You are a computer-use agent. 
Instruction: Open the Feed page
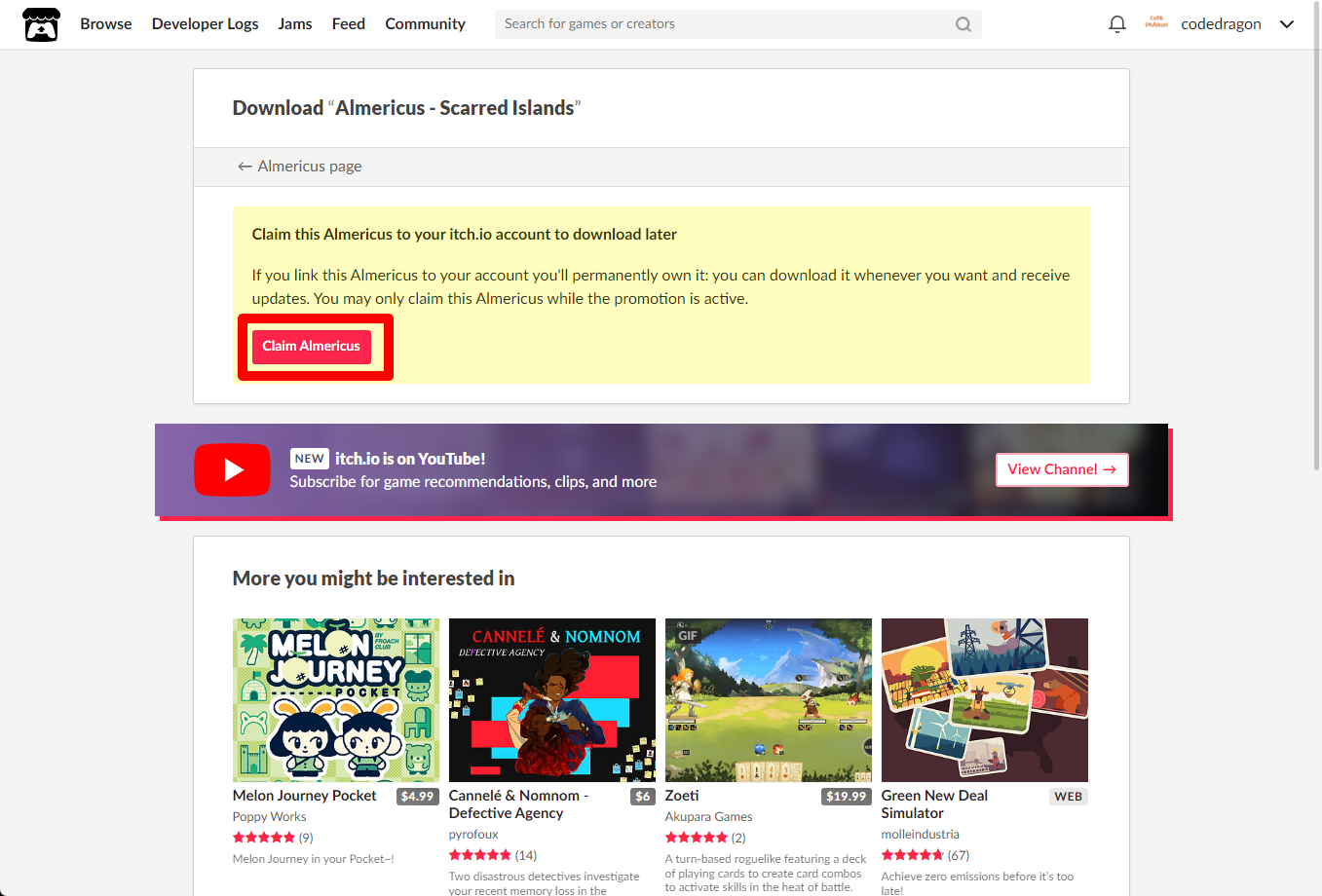click(349, 24)
